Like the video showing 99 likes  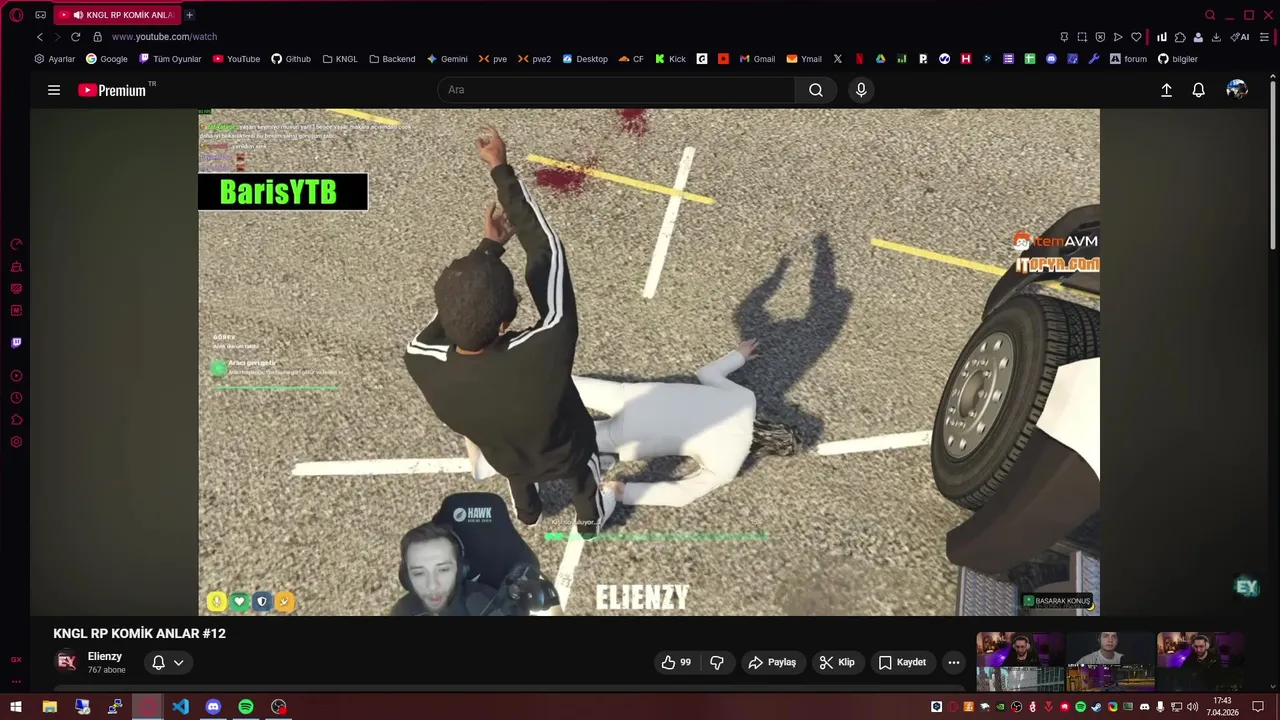(x=677, y=662)
